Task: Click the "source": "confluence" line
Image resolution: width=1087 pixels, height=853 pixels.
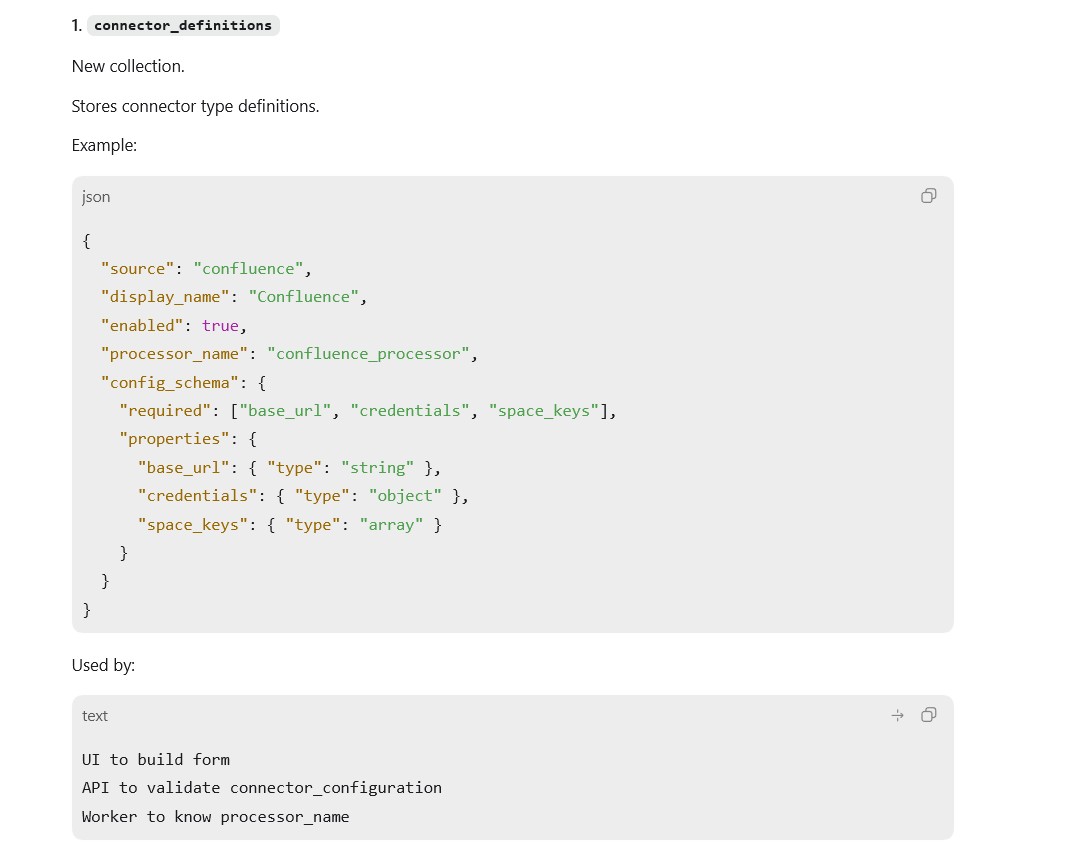Action: 207,269
